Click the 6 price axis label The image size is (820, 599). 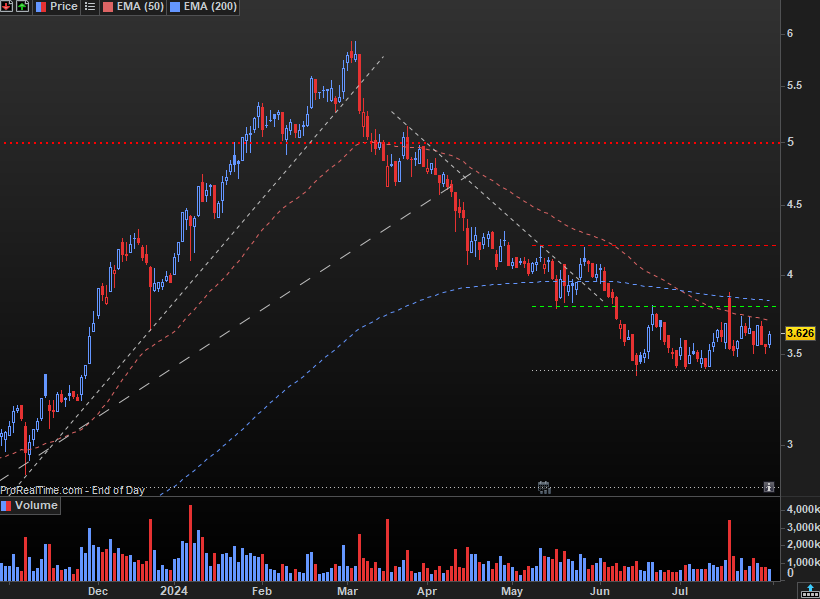tap(790, 33)
